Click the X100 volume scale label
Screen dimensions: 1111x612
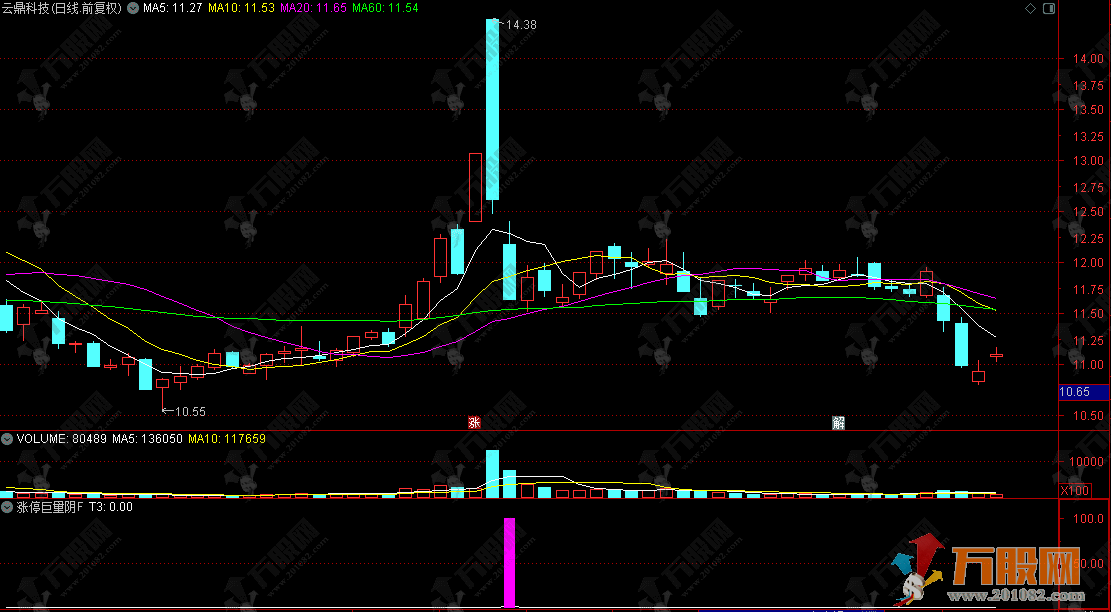coord(1075,491)
